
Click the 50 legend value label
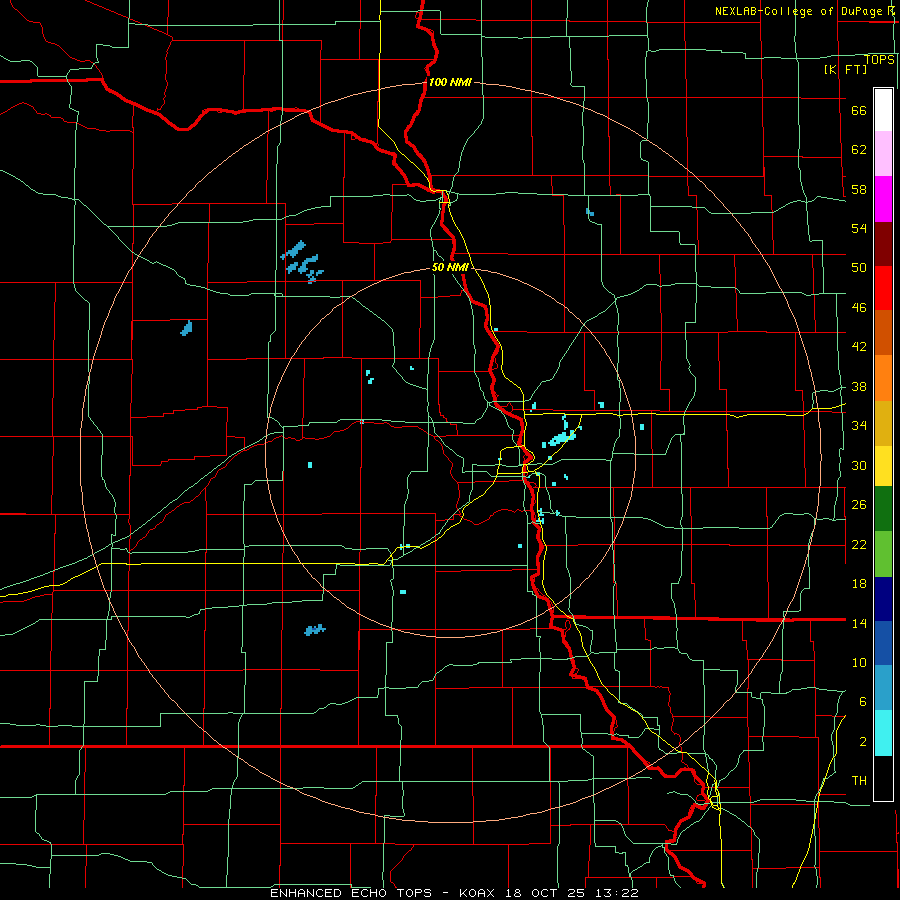(859, 267)
